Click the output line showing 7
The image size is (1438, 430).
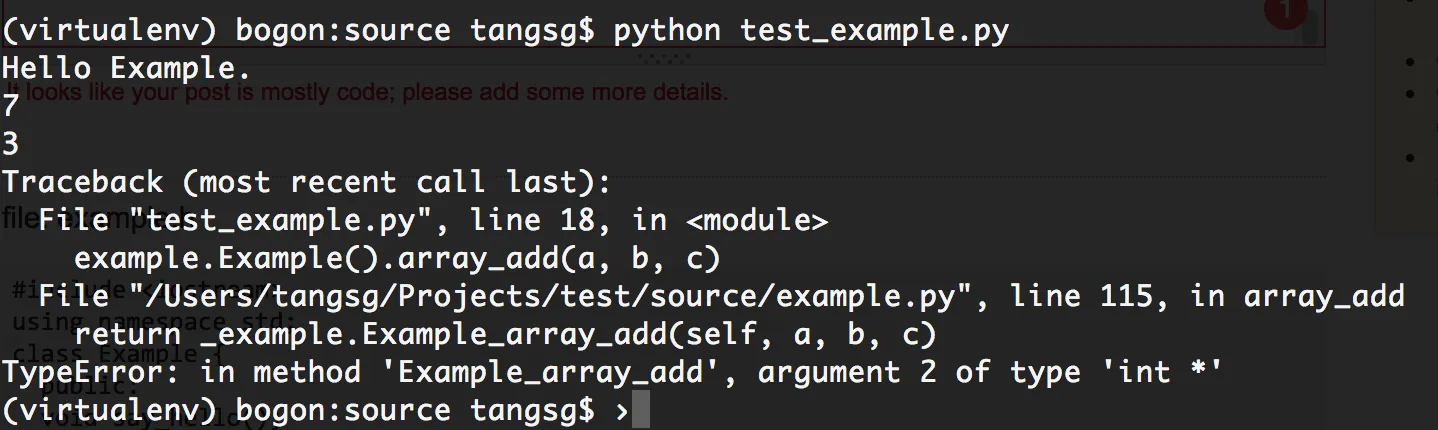pos(11,107)
